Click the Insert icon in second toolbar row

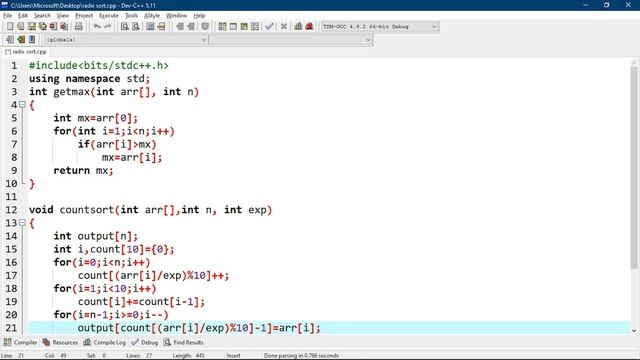tap(10, 40)
